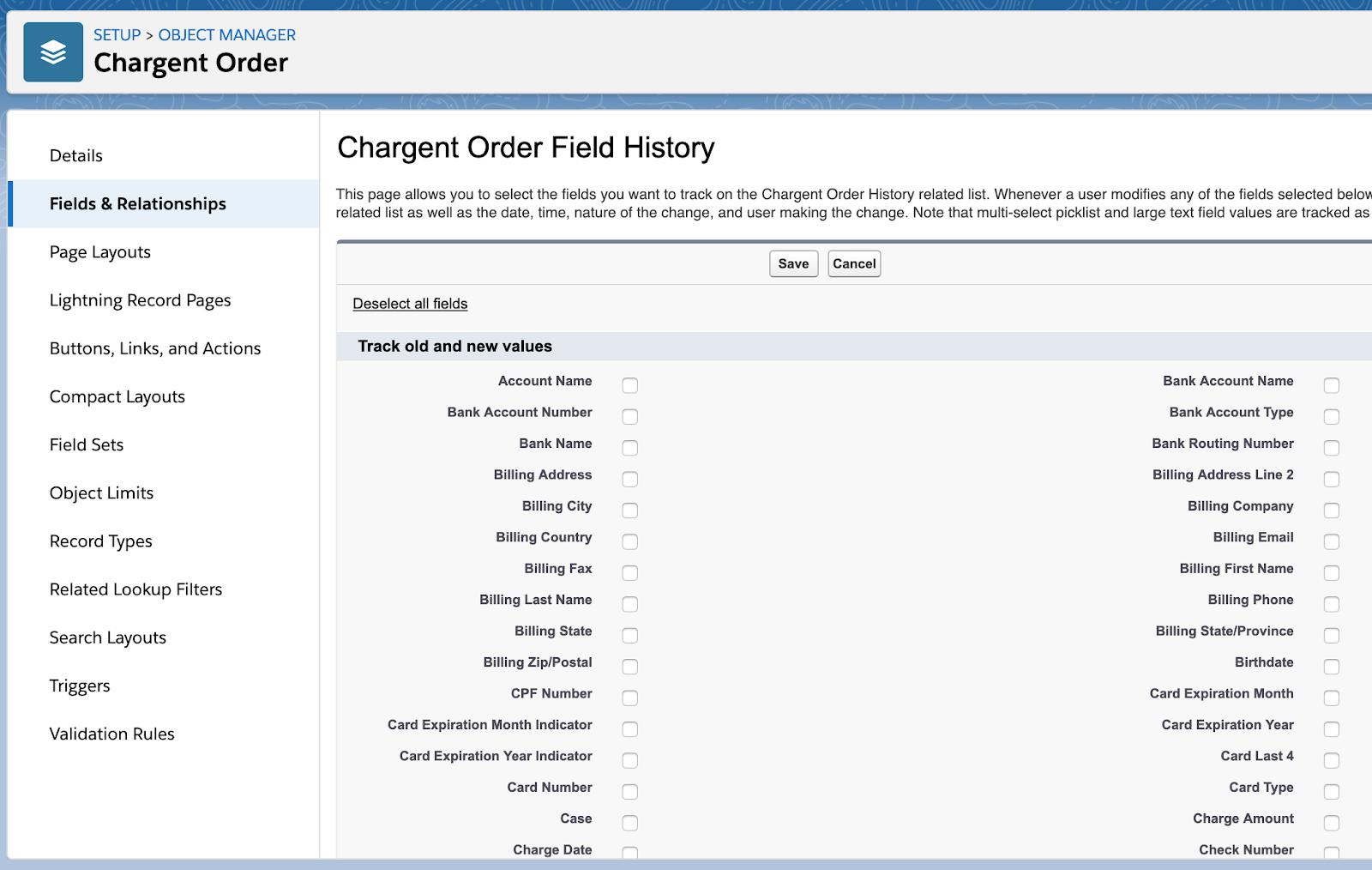Select Record Types in the sidebar
This screenshot has height=870, width=1372.
click(x=100, y=541)
